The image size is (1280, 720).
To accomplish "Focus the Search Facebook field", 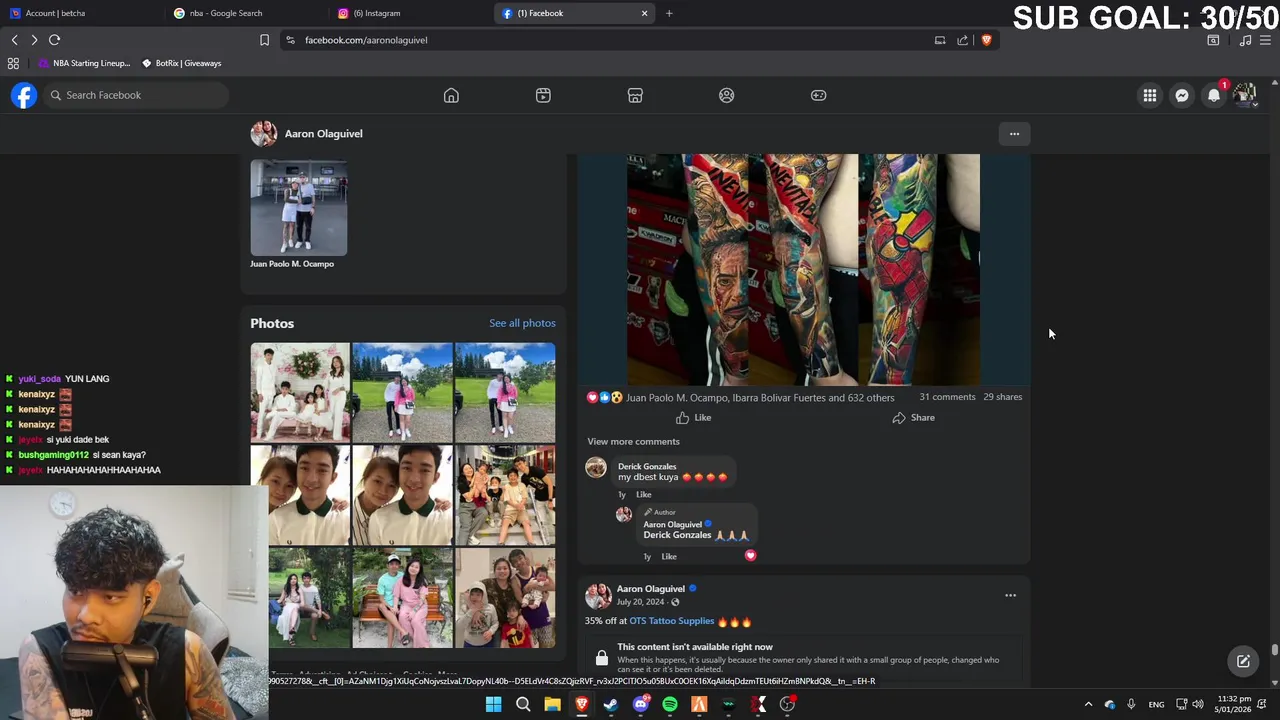I will (136, 95).
